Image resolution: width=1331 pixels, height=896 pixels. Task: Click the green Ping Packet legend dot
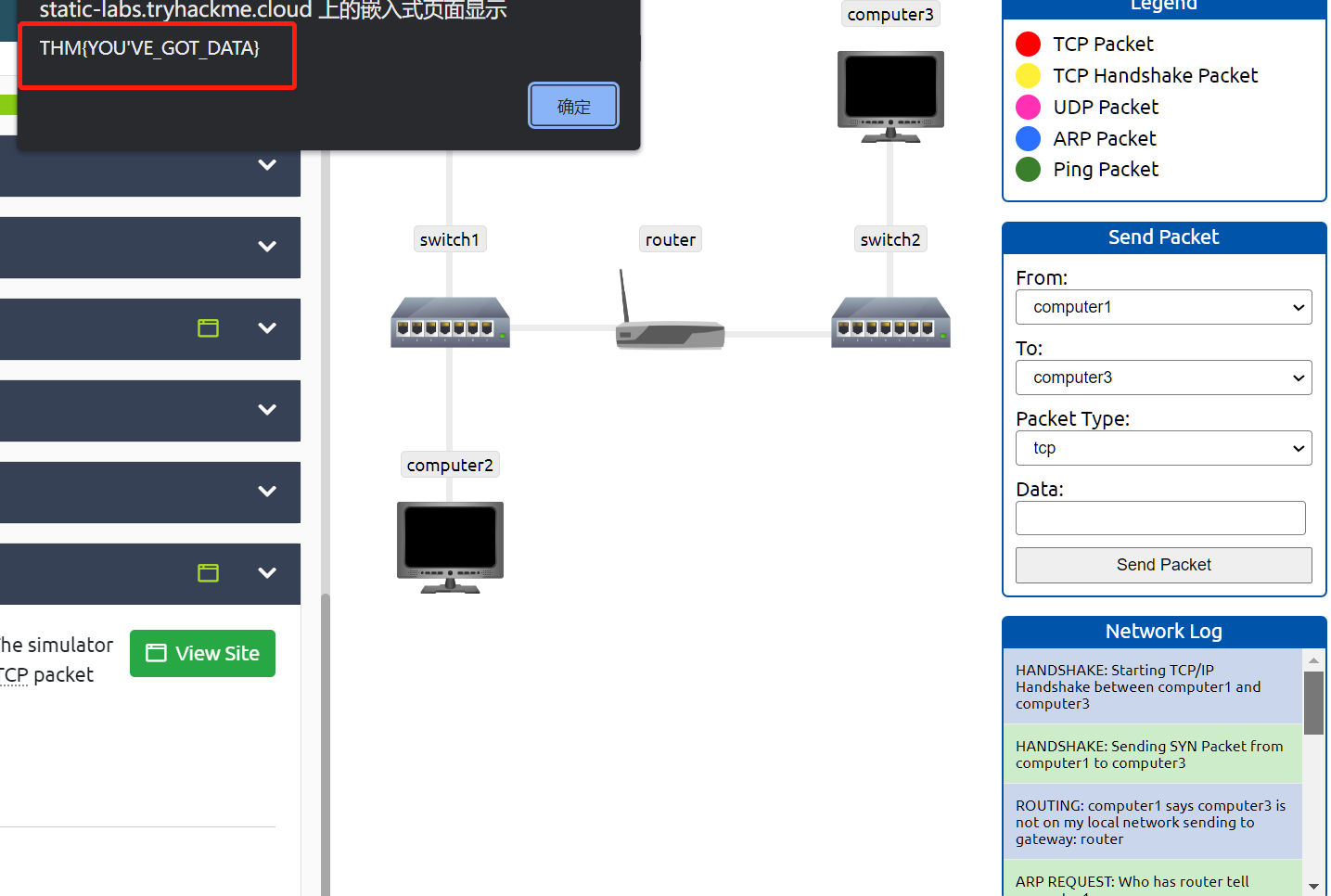click(1028, 170)
